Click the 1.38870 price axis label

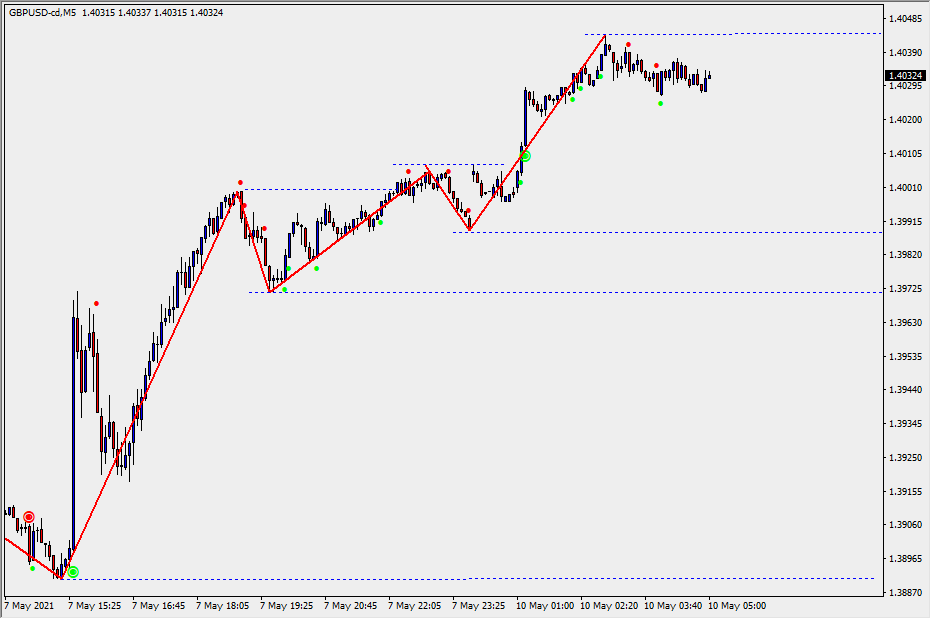pyautogui.click(x=904, y=592)
